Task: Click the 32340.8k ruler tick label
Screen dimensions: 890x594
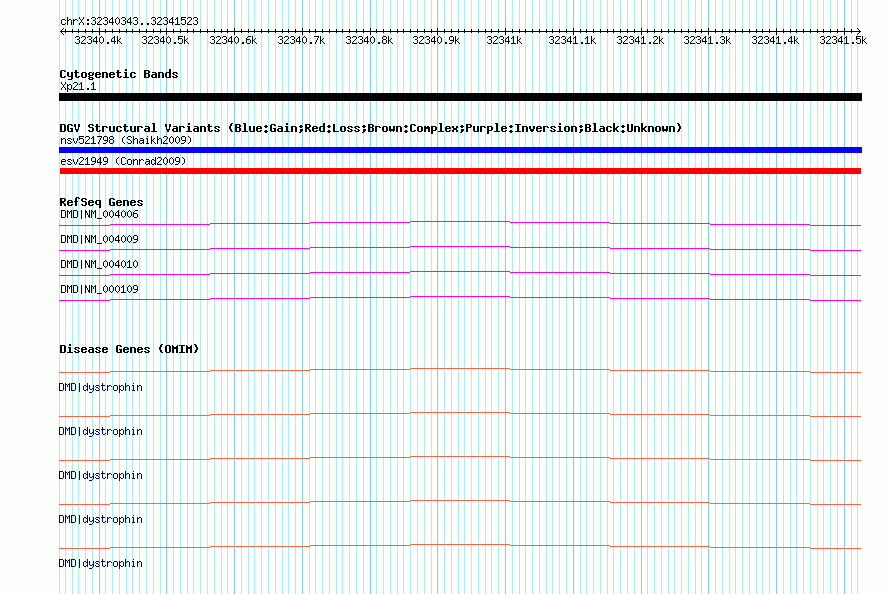Action: [x=369, y=40]
